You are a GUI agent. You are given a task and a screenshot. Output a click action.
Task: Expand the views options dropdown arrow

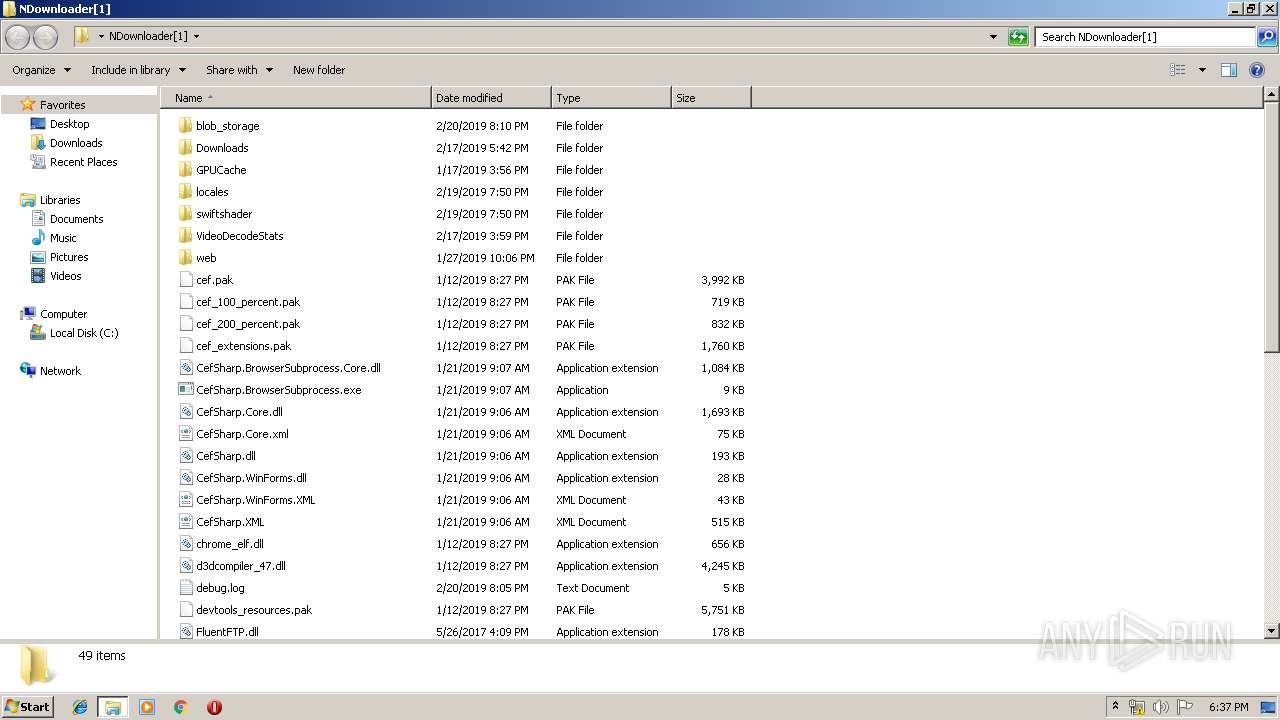pyautogui.click(x=1202, y=70)
